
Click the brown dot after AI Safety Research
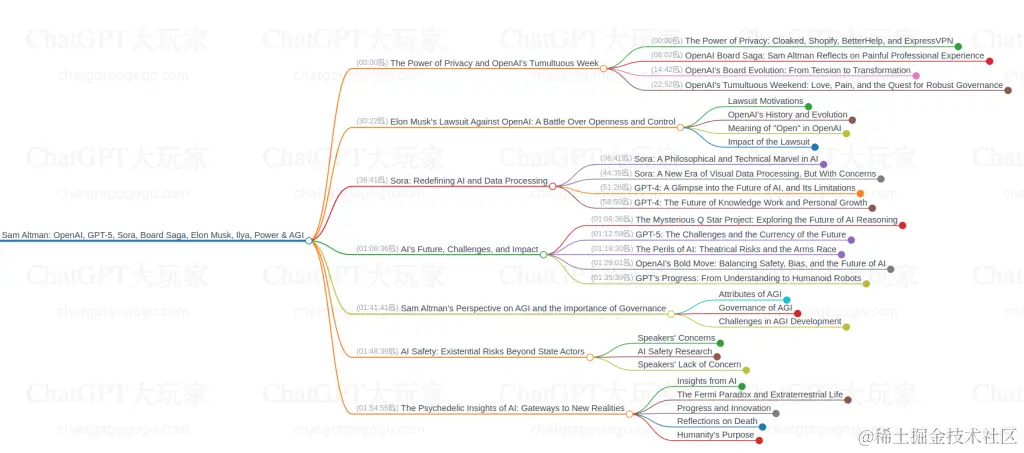tap(717, 357)
